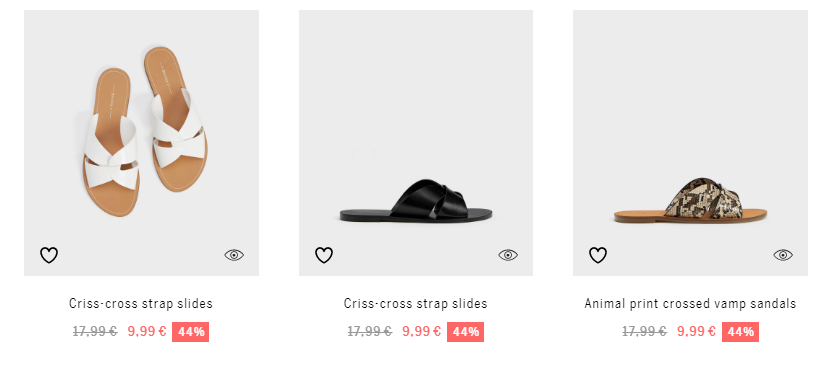This screenshot has height=371, width=819.
Task: Add white criss-cross slides to wishlist
Action: coord(49,255)
